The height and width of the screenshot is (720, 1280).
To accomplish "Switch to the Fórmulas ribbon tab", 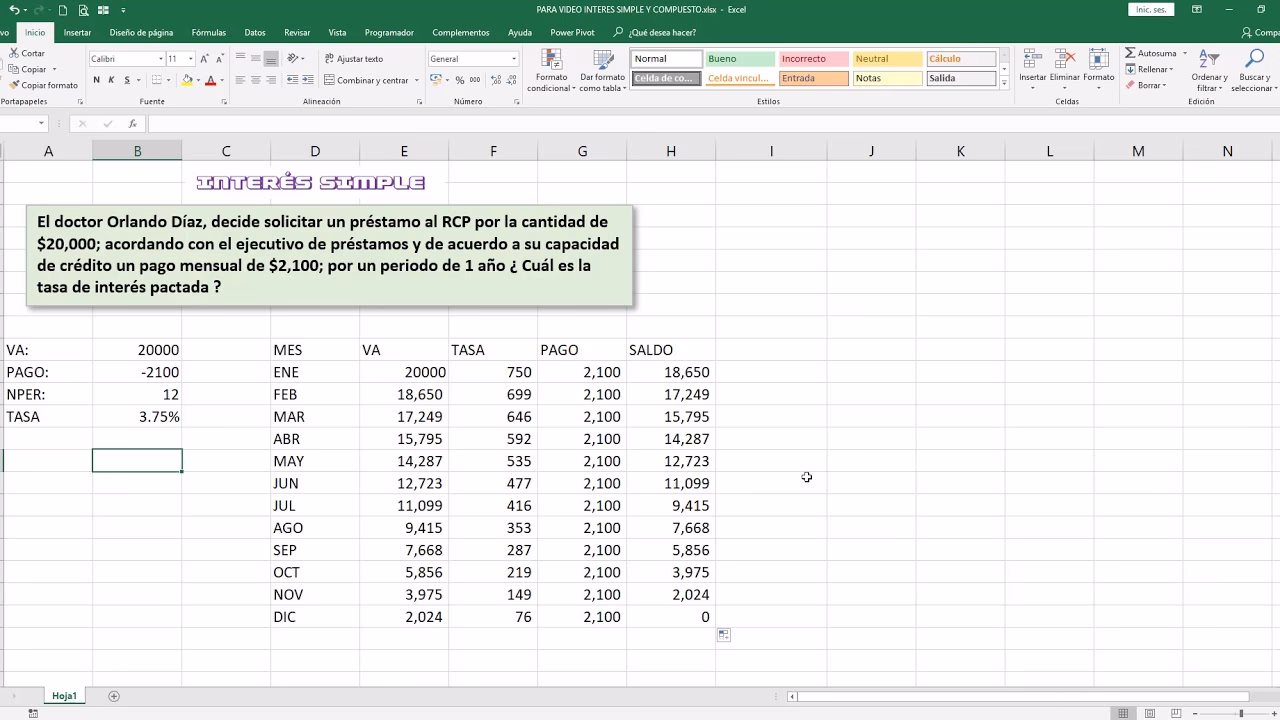I will [207, 32].
